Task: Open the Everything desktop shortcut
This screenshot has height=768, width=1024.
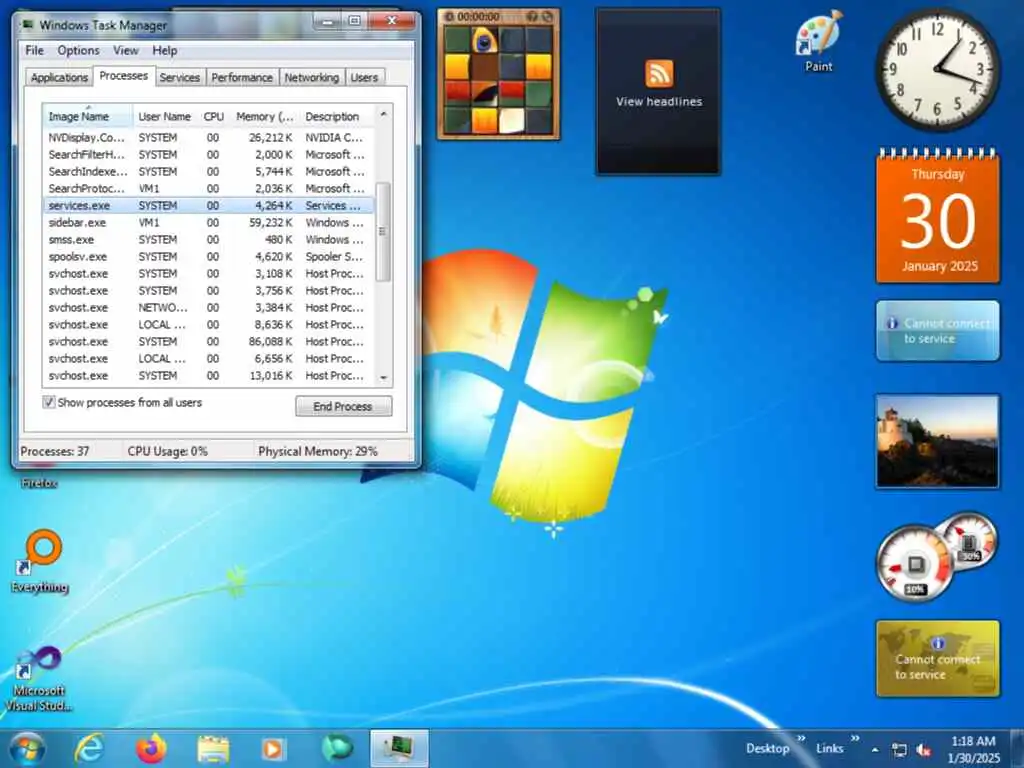Action: click(40, 562)
